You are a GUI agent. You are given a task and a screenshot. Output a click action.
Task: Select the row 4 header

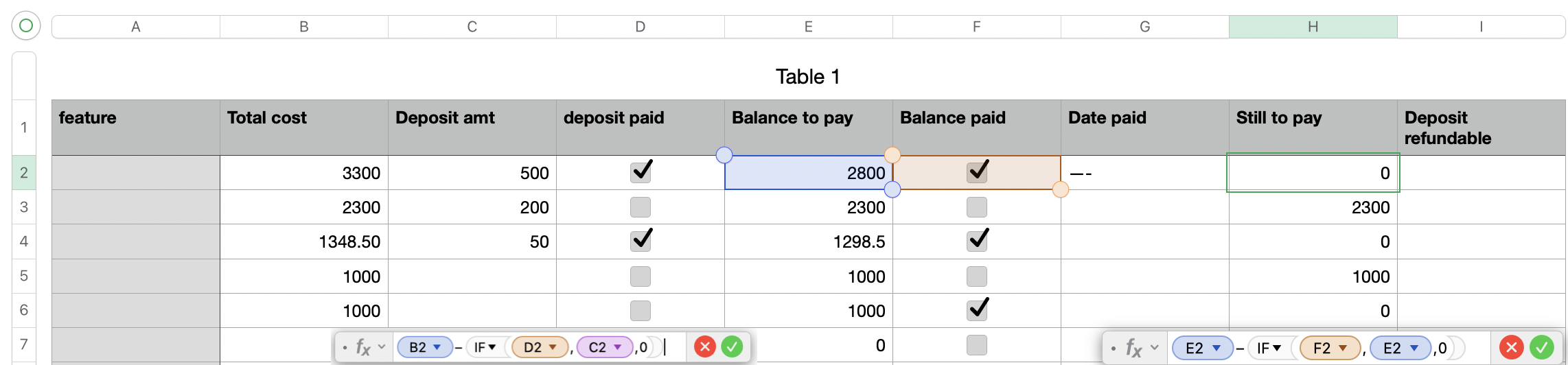point(24,242)
